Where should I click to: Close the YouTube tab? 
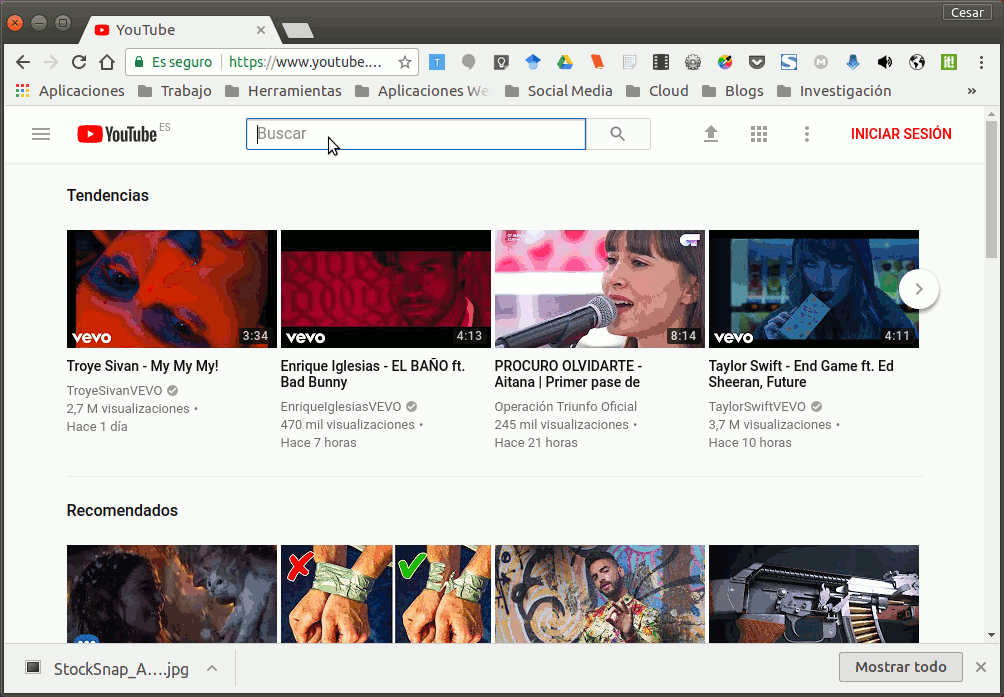pos(261,30)
